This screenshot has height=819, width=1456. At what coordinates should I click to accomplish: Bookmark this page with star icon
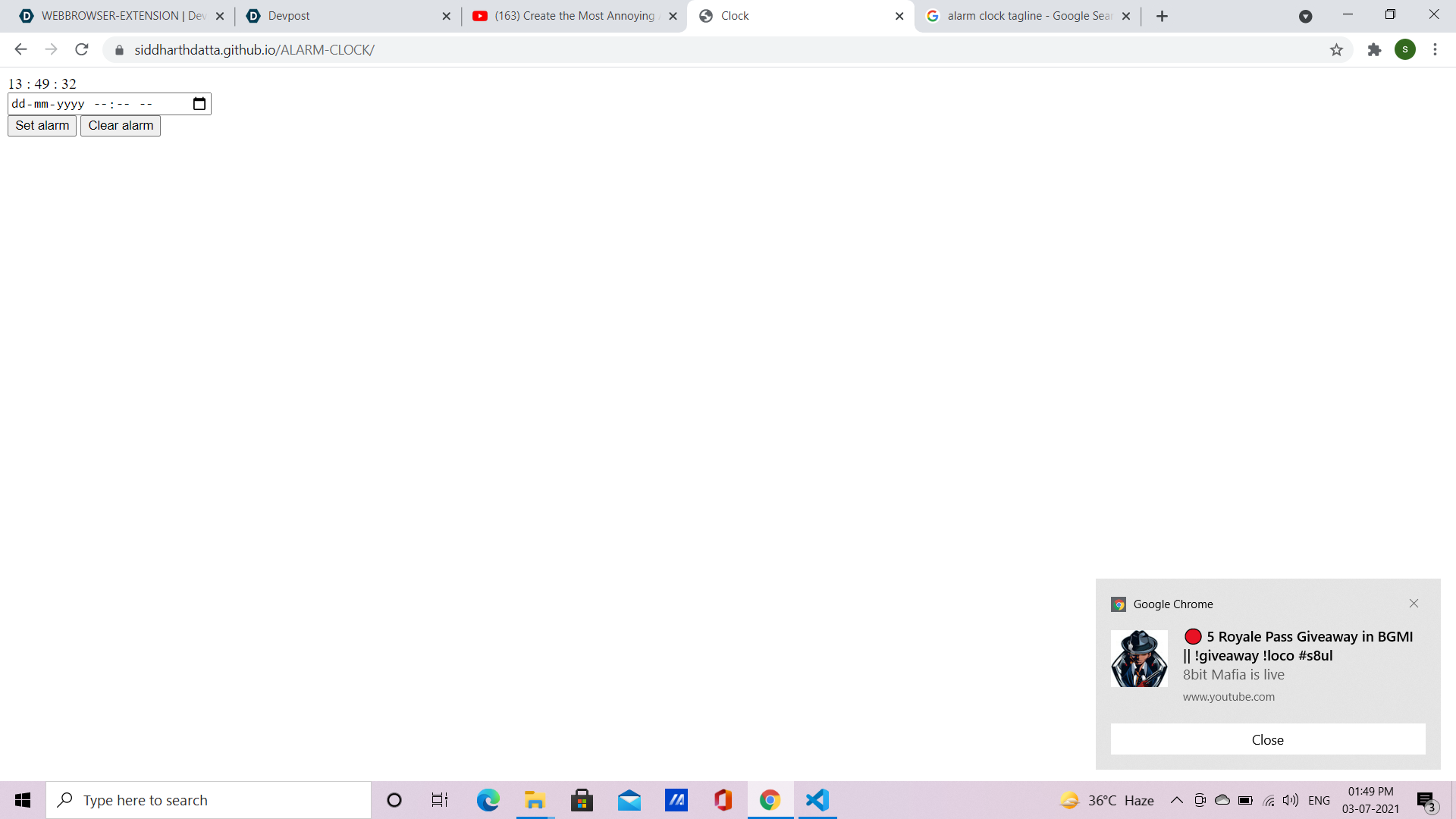tap(1336, 50)
